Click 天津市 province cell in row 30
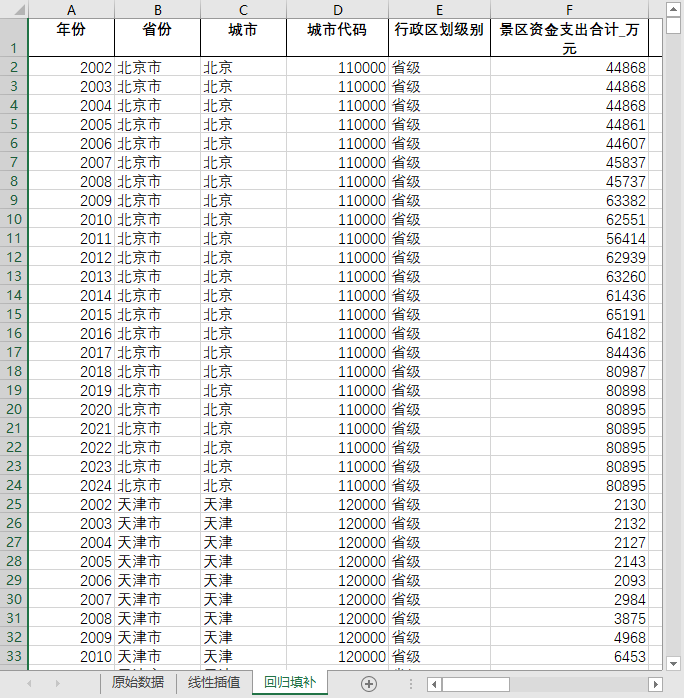The width and height of the screenshot is (684, 698). [158, 599]
